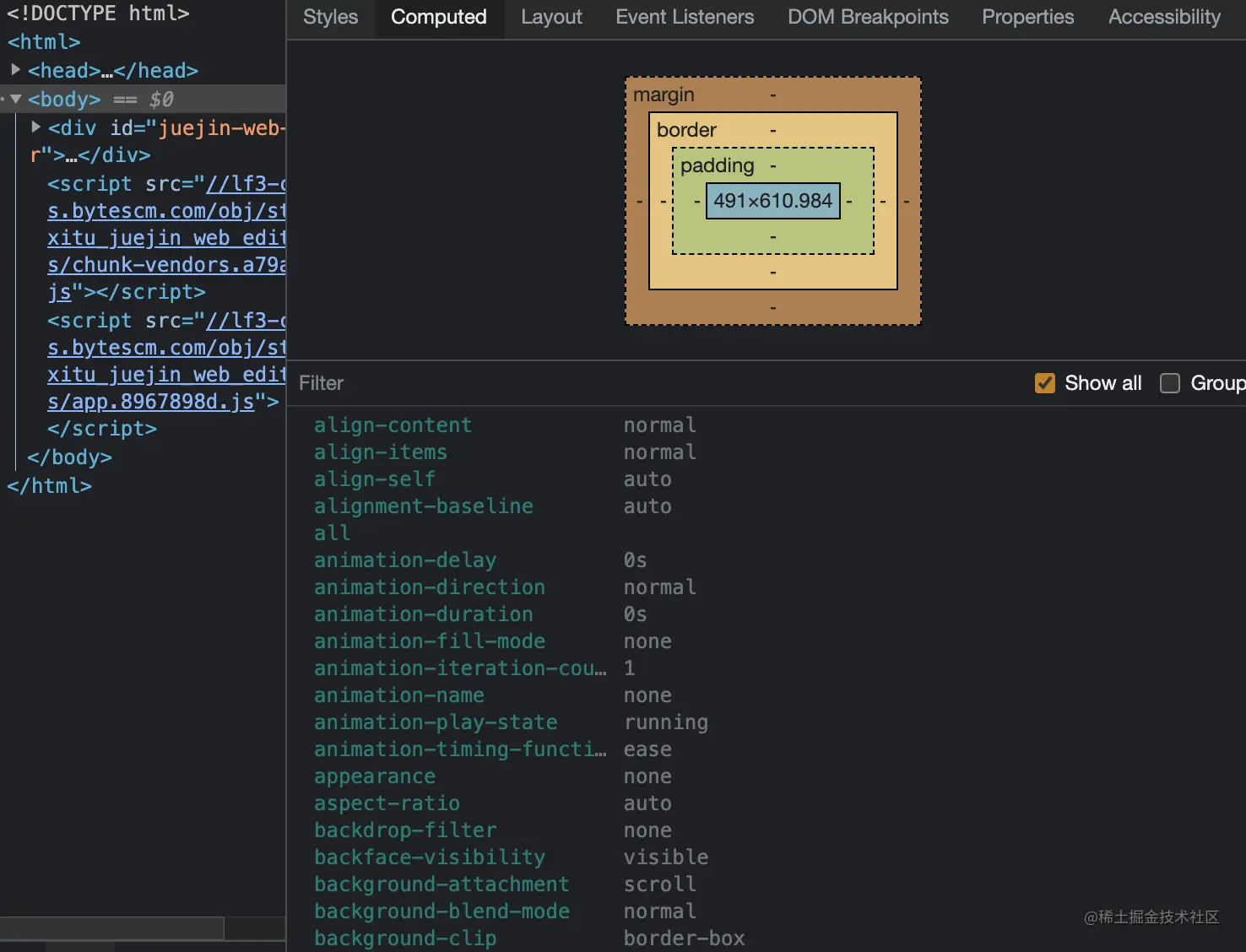1246x952 pixels.
Task: Select the closing body tag
Action: click(69, 457)
